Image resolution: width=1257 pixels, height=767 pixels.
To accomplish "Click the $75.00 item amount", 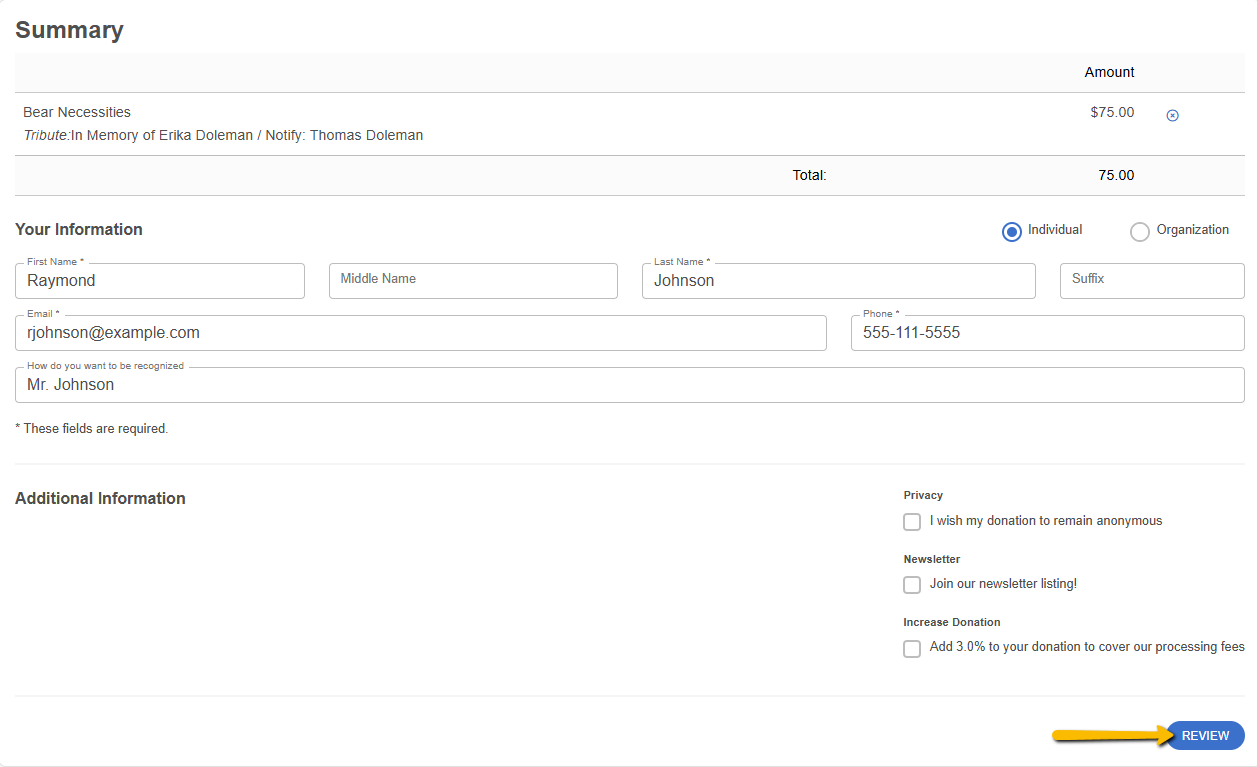I will click(x=1112, y=112).
